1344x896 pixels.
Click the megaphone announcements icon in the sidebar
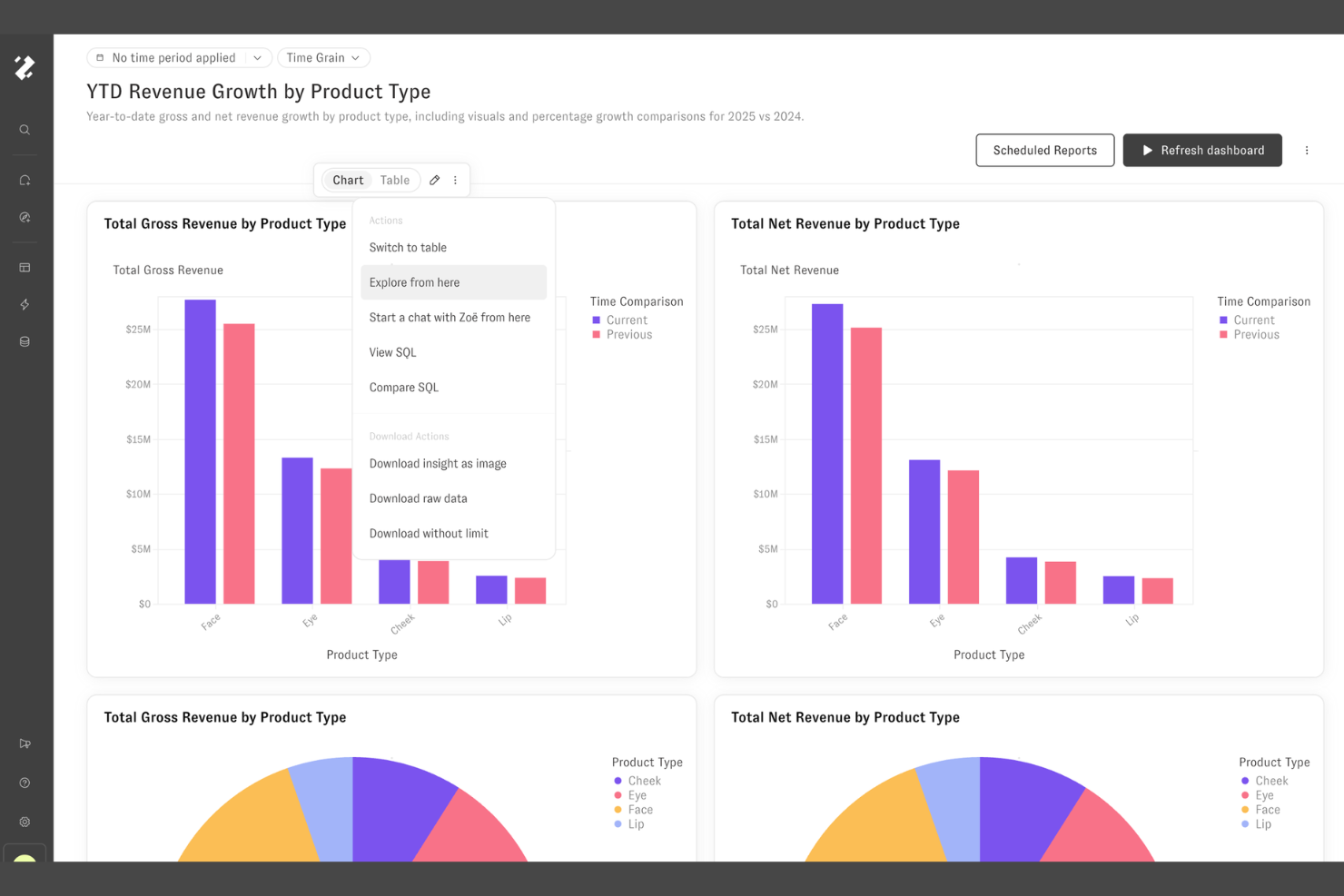coord(25,743)
